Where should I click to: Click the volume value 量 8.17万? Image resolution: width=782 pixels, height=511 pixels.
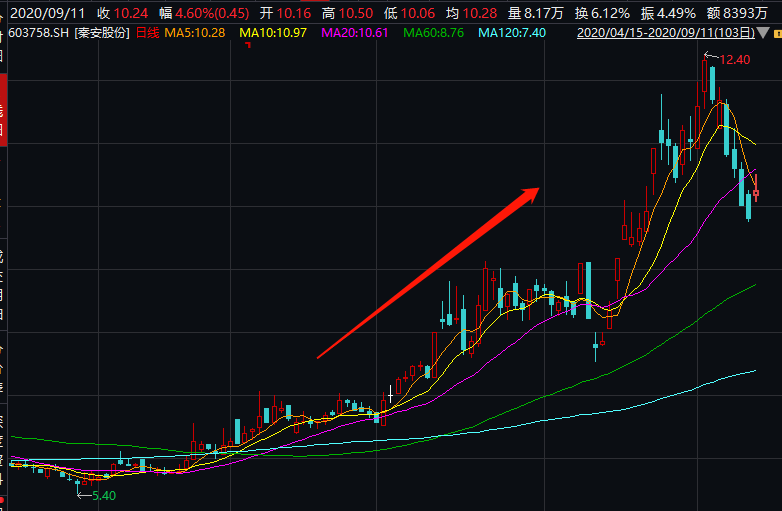(536, 13)
